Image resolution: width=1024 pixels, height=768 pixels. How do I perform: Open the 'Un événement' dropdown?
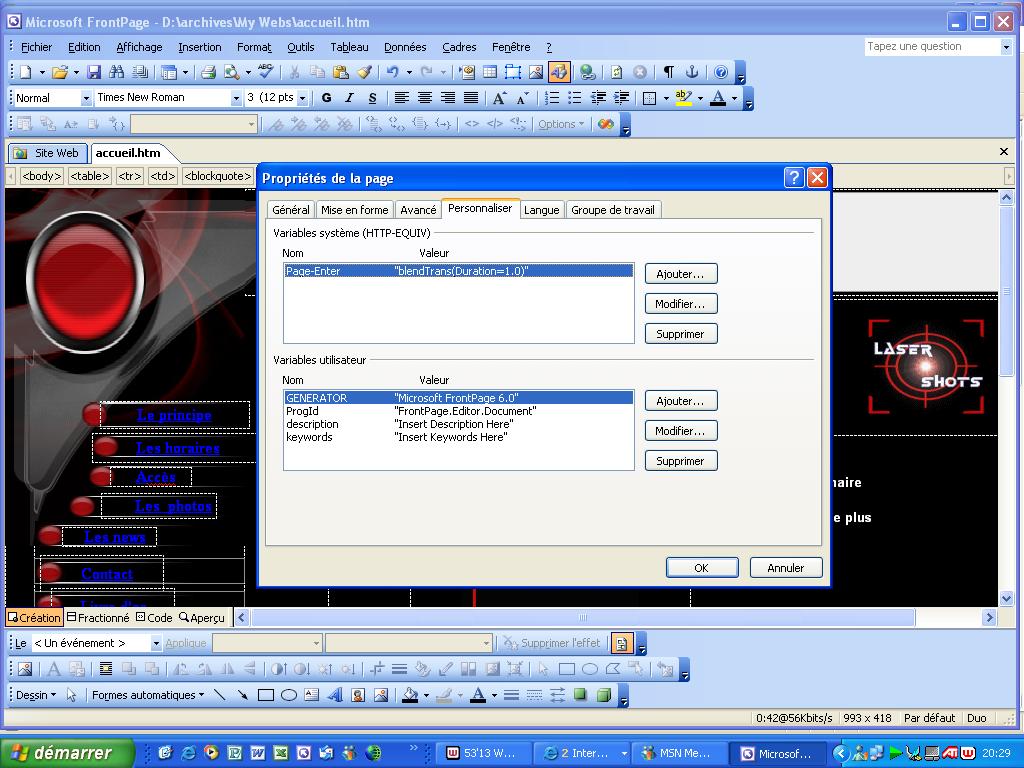pyautogui.click(x=155, y=643)
